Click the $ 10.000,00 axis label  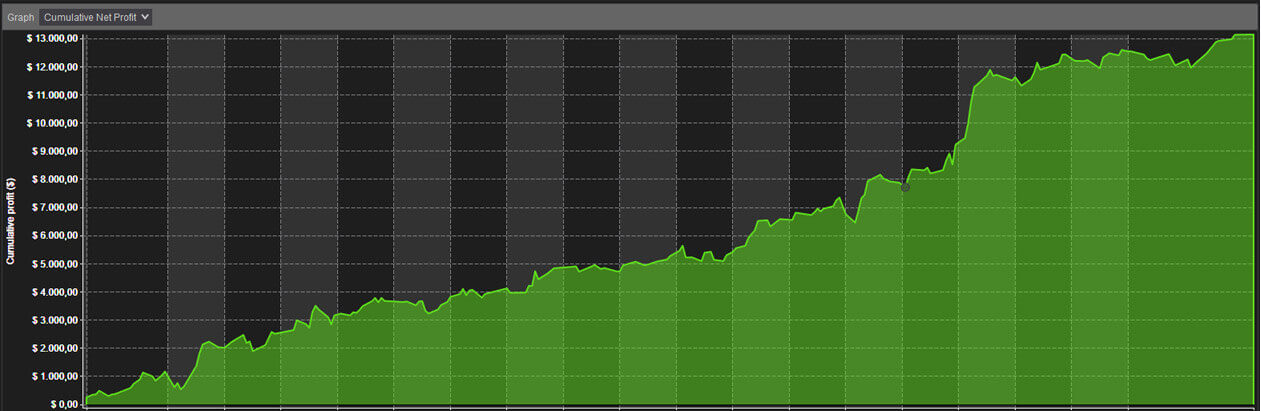point(53,123)
